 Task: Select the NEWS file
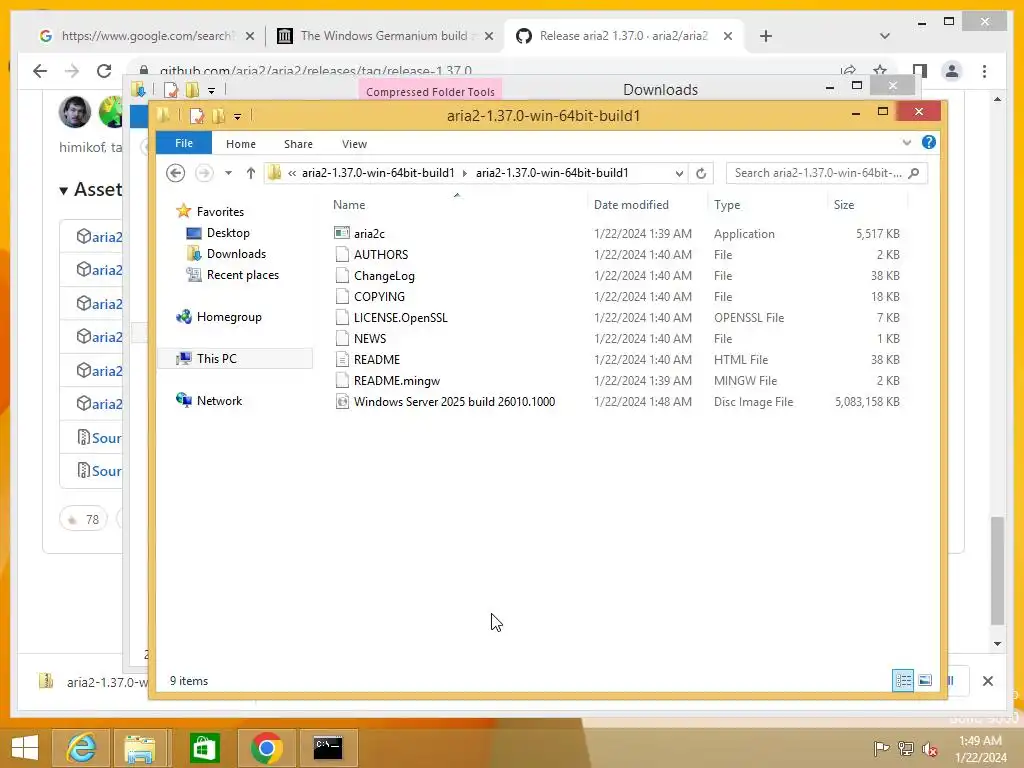tap(370, 338)
